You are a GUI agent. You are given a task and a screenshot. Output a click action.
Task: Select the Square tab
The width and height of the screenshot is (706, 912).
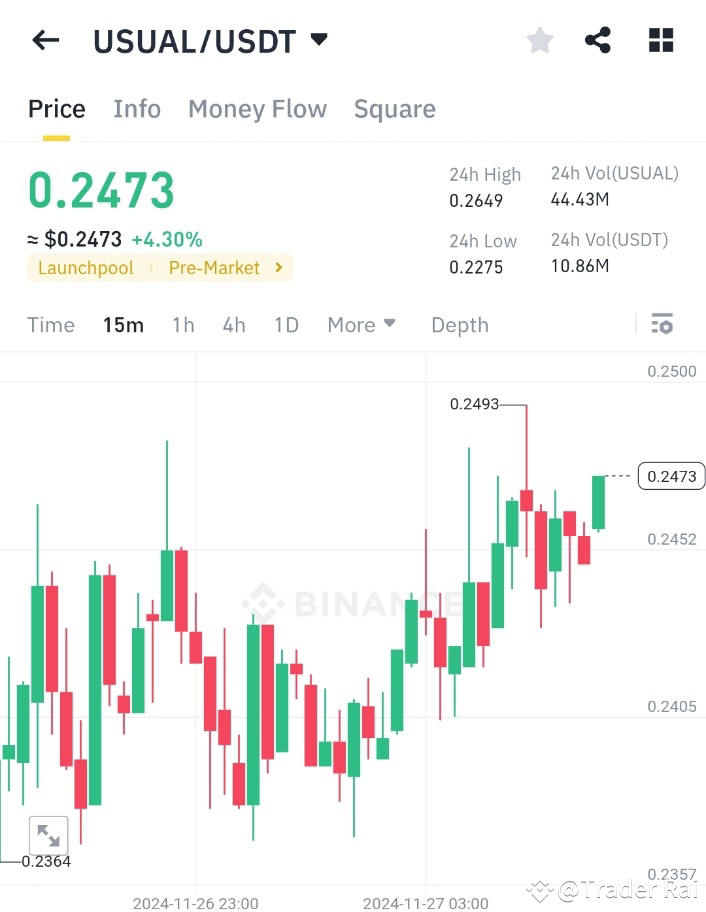pyautogui.click(x=394, y=108)
